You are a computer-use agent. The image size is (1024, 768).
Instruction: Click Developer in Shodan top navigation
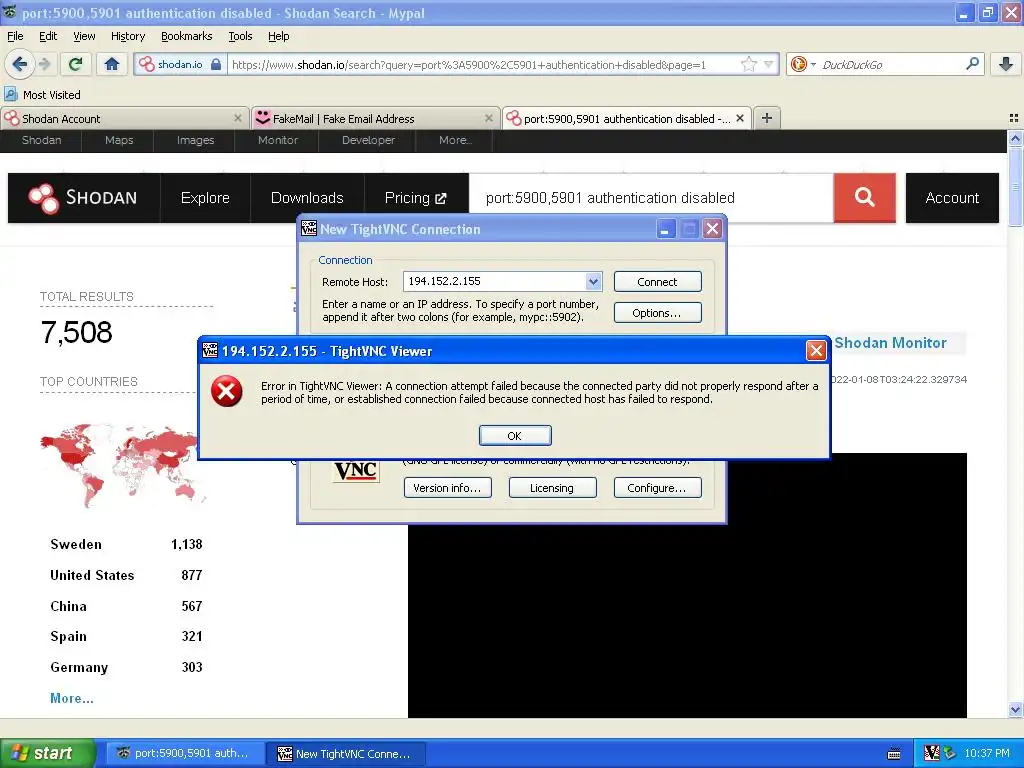pos(368,140)
